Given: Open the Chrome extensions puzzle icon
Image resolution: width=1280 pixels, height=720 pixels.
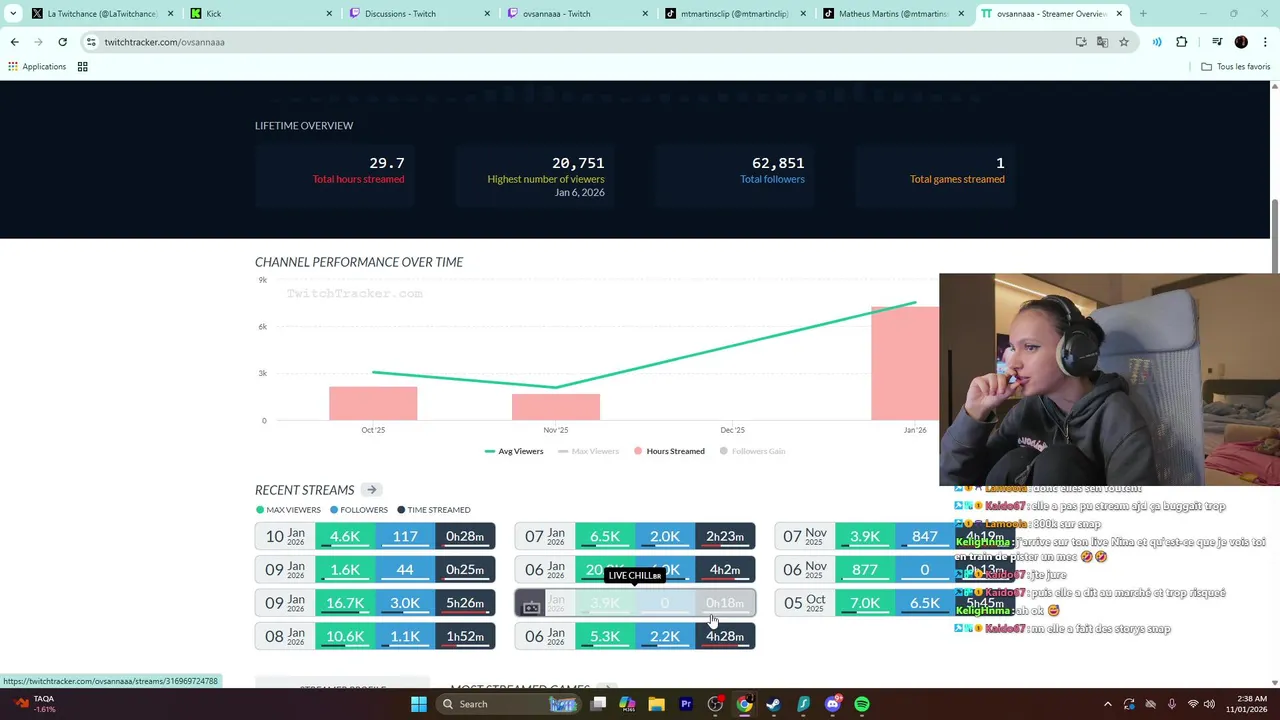Looking at the screenshot, I should click(x=1182, y=42).
